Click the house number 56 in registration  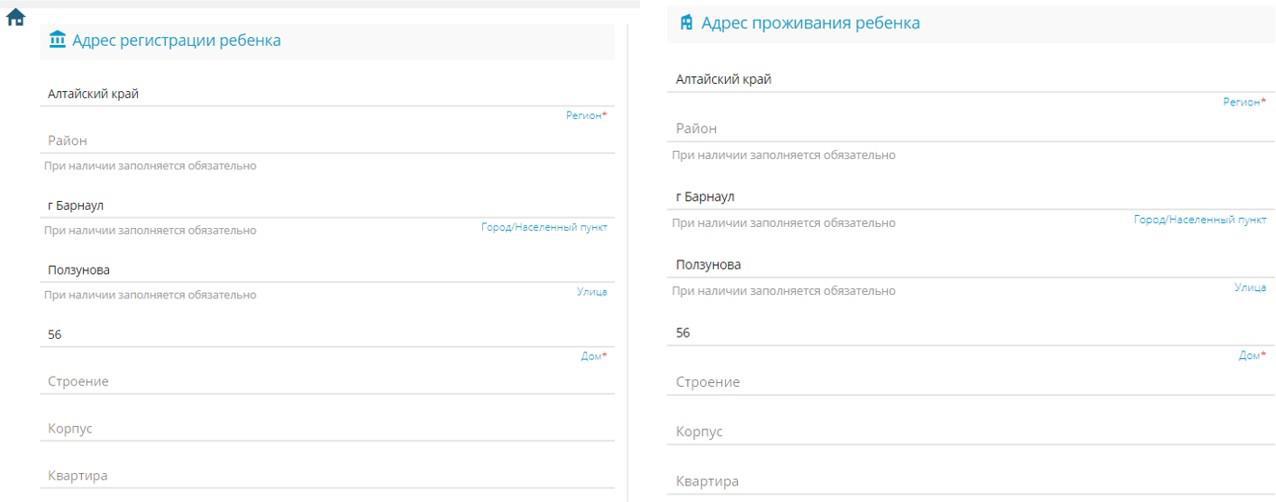327,335
